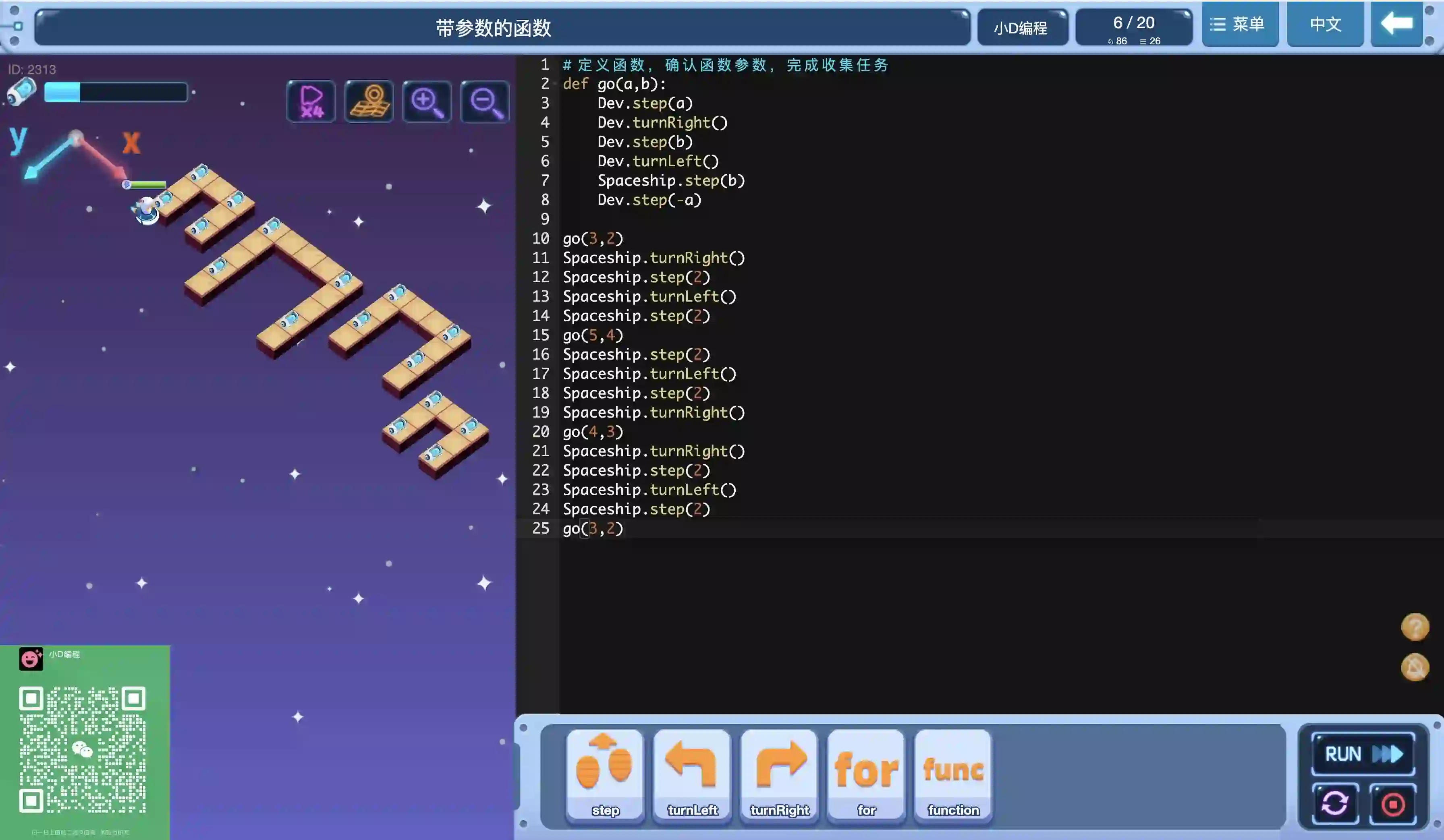Click the reset refresh icon button
This screenshot has width=1444, height=840.
(x=1334, y=803)
